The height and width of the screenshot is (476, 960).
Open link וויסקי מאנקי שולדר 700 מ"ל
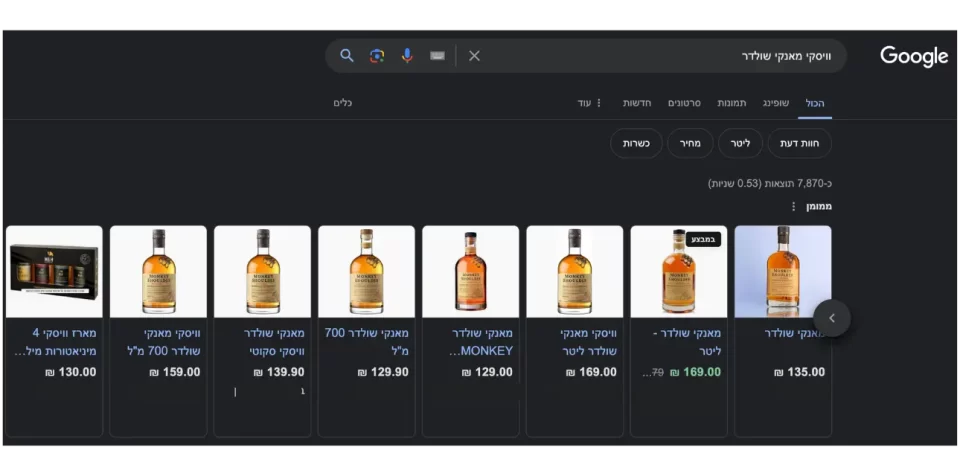[x=163, y=342]
